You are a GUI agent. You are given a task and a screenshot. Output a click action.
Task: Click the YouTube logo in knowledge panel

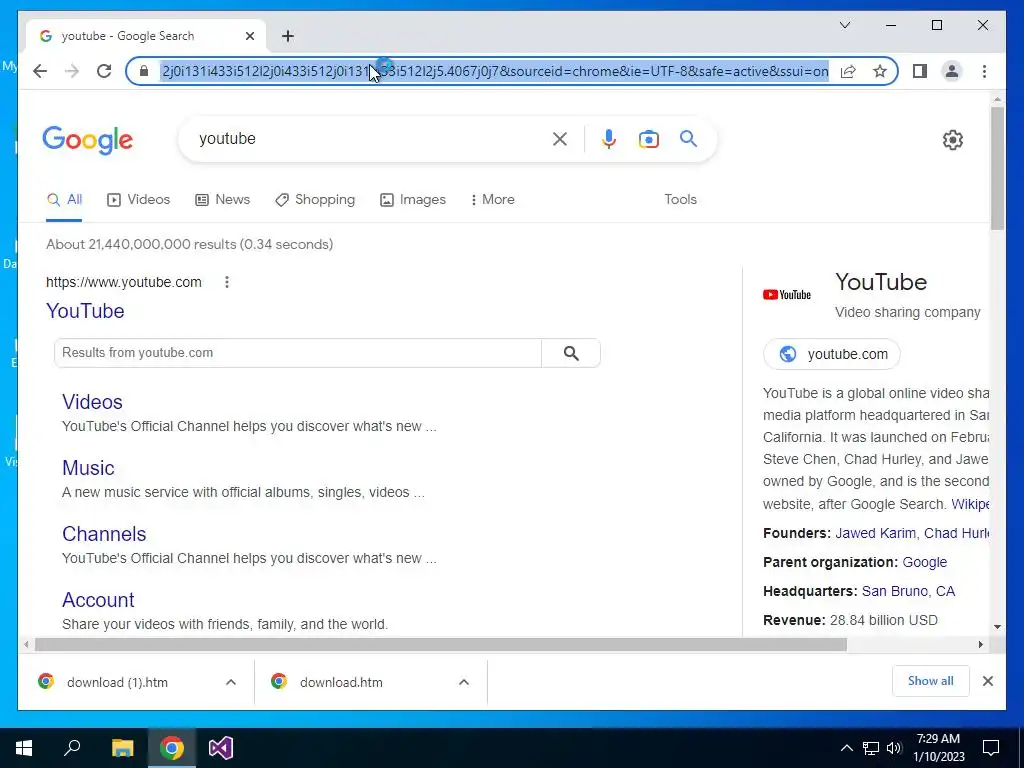[787, 295]
